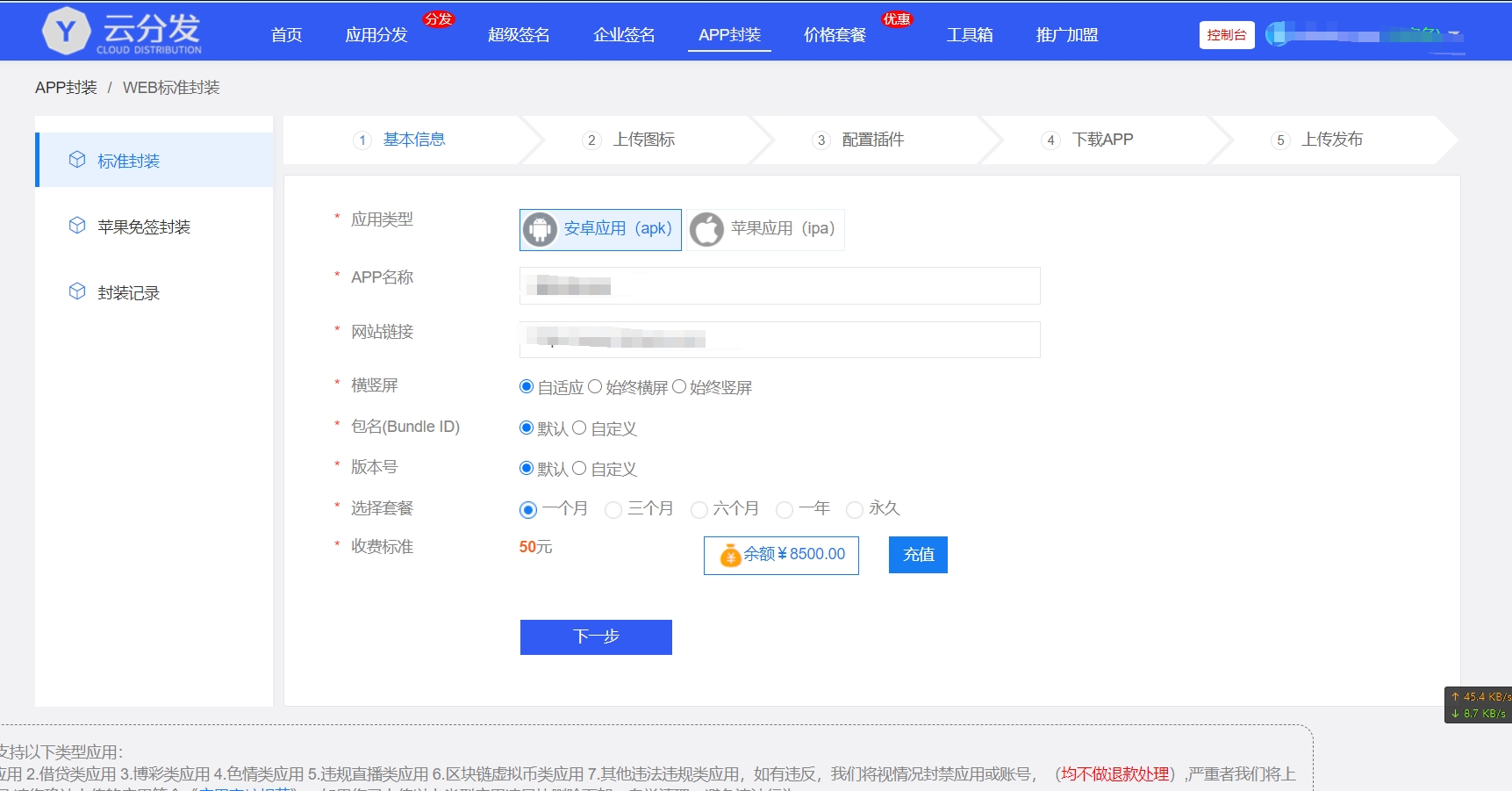Open the user account dropdown in header
The width and height of the screenshot is (1512, 791).
(1365, 35)
